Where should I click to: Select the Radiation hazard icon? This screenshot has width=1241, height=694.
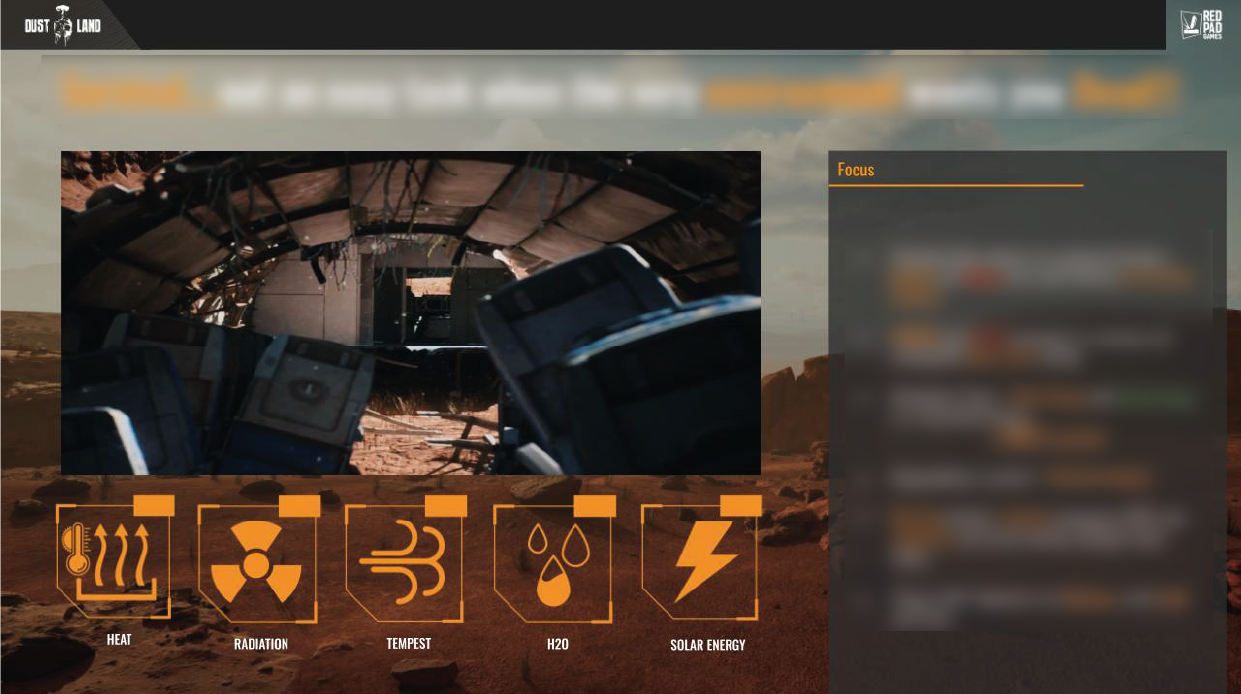coord(256,563)
